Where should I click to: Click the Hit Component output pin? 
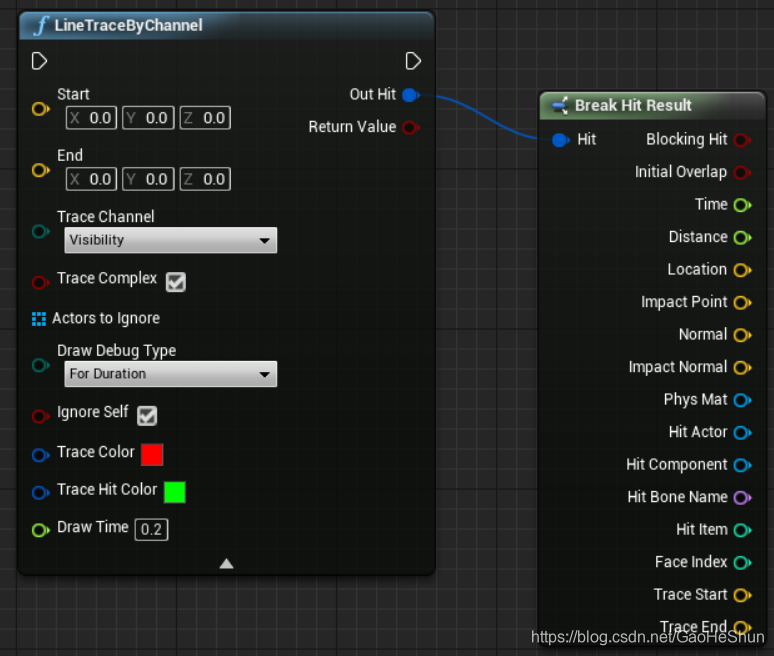click(x=742, y=465)
